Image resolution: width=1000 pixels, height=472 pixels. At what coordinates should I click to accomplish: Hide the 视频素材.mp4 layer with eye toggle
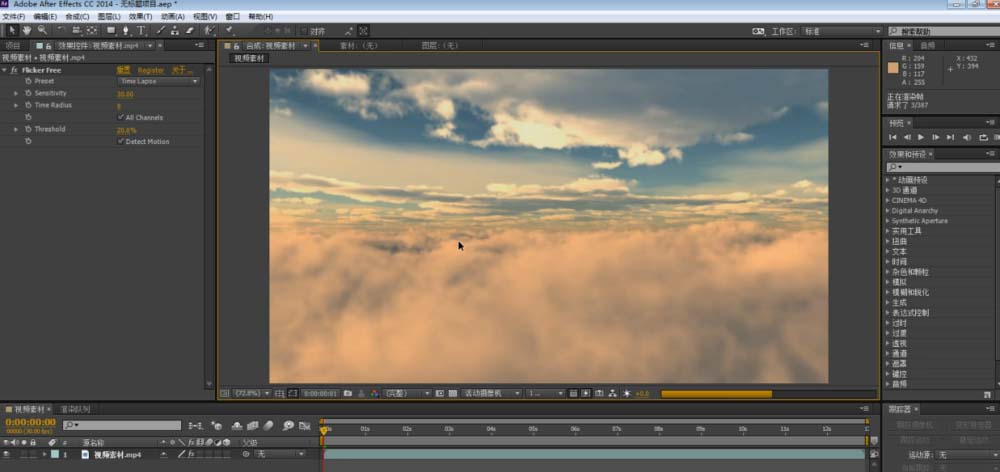[6, 455]
